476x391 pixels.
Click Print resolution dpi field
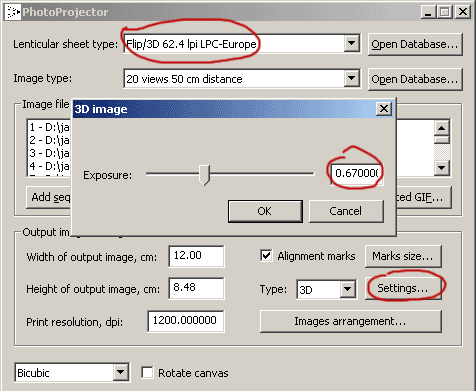pyautogui.click(x=186, y=321)
